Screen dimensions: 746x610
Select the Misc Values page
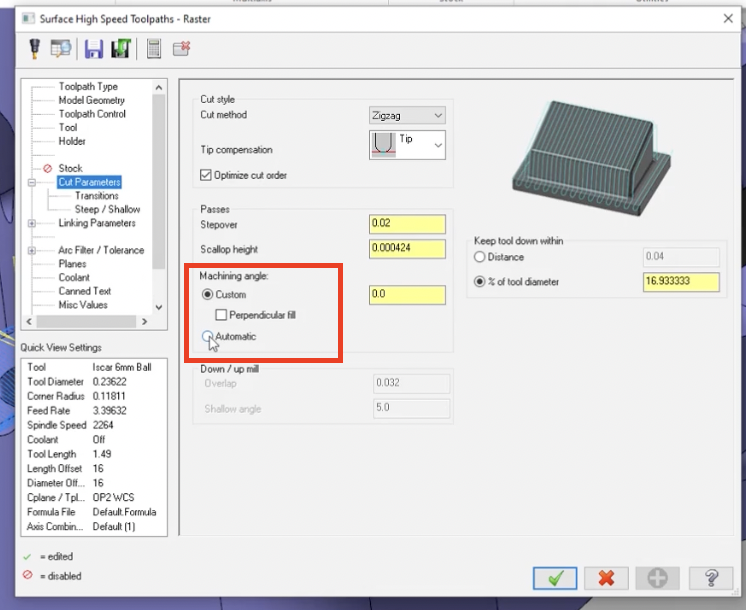click(83, 305)
